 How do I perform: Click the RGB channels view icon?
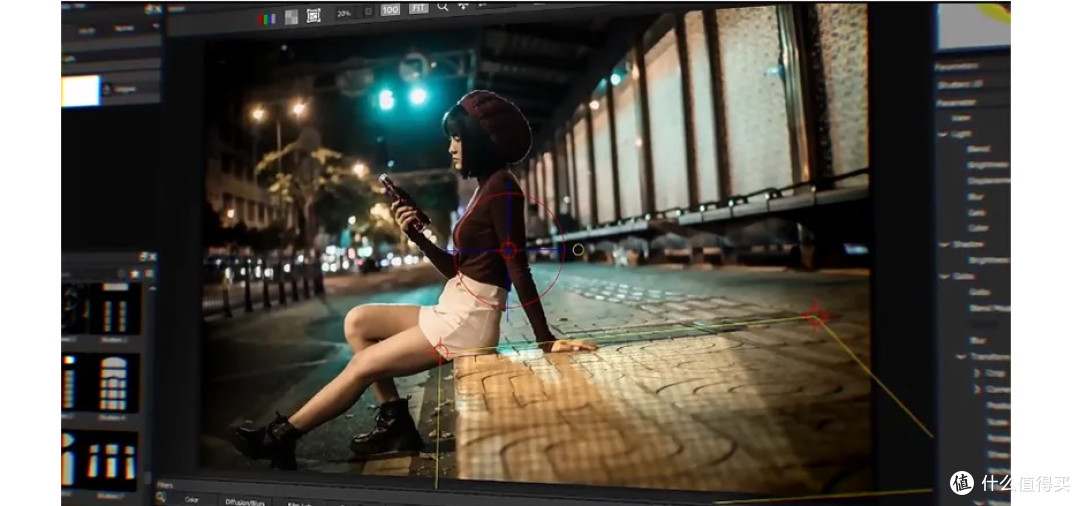click(266, 17)
